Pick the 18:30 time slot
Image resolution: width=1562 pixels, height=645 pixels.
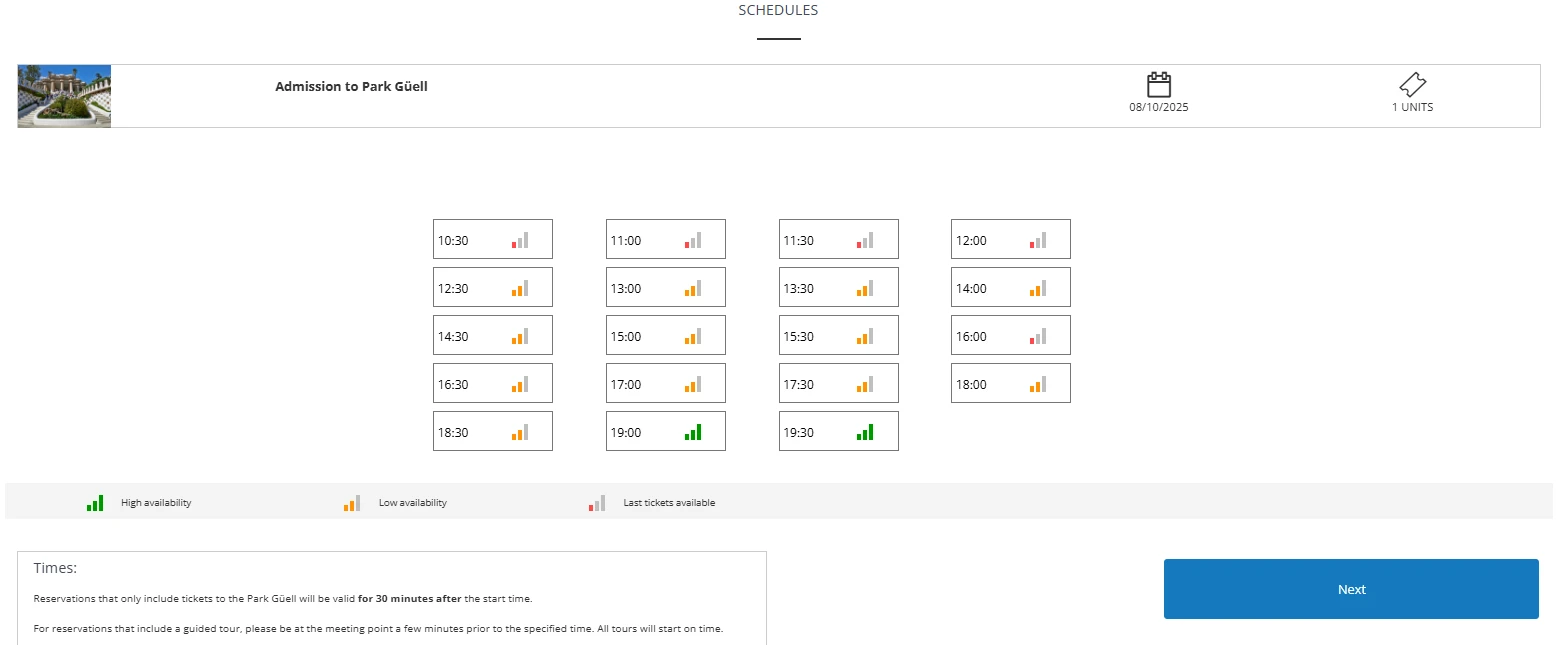pyautogui.click(x=492, y=432)
